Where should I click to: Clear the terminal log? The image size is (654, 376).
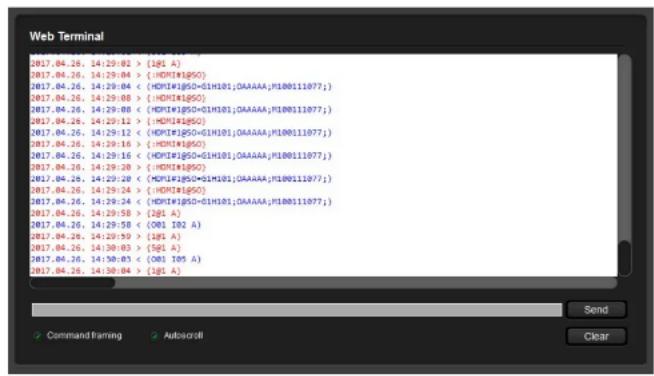coord(596,336)
